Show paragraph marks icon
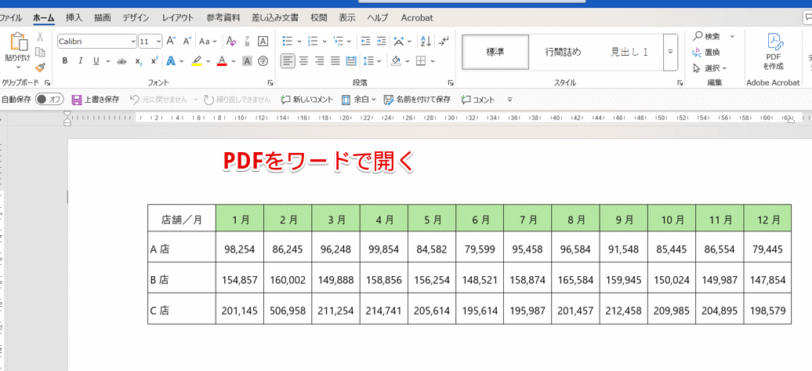The width and height of the screenshot is (812, 371). tap(443, 41)
